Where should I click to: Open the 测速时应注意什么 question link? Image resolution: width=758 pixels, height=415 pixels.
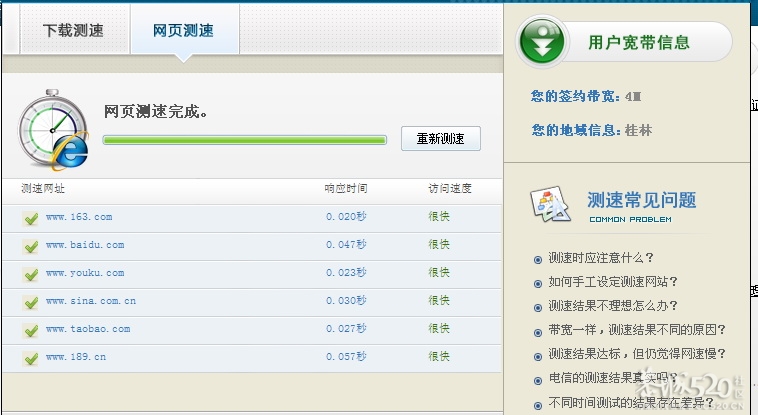click(x=600, y=258)
